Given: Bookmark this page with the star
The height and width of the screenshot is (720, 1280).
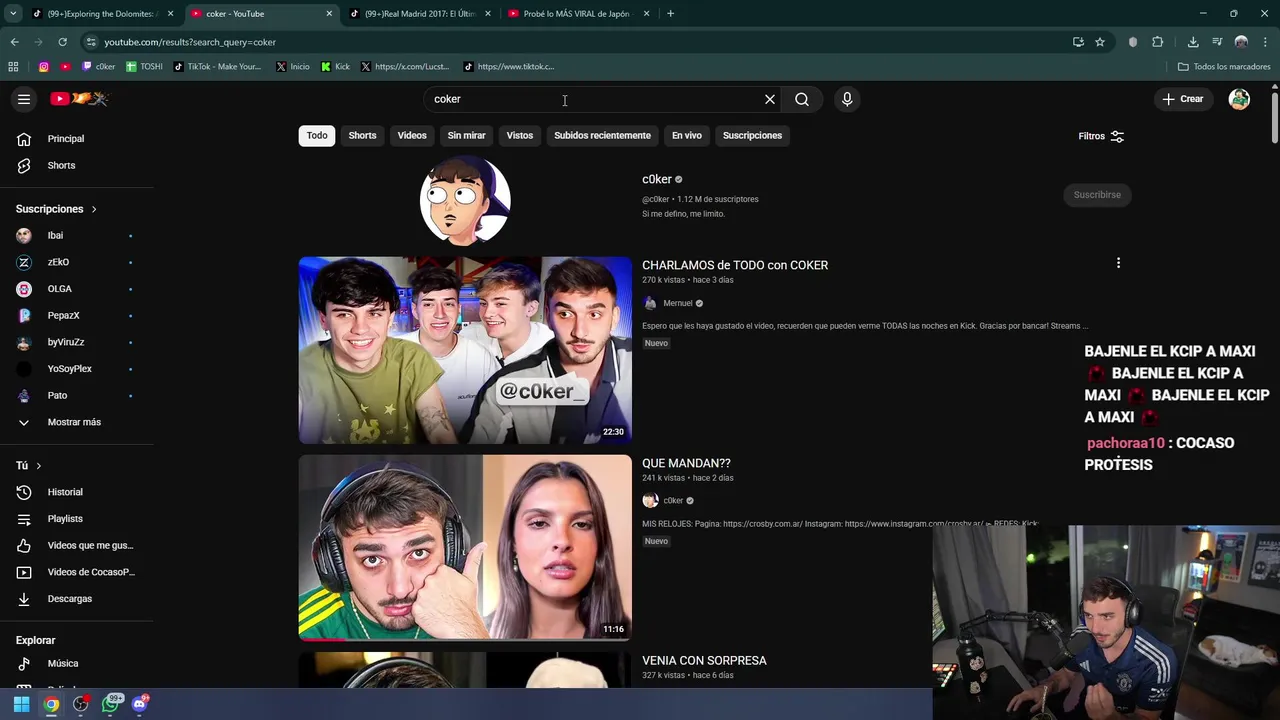Looking at the screenshot, I should [x=1100, y=42].
